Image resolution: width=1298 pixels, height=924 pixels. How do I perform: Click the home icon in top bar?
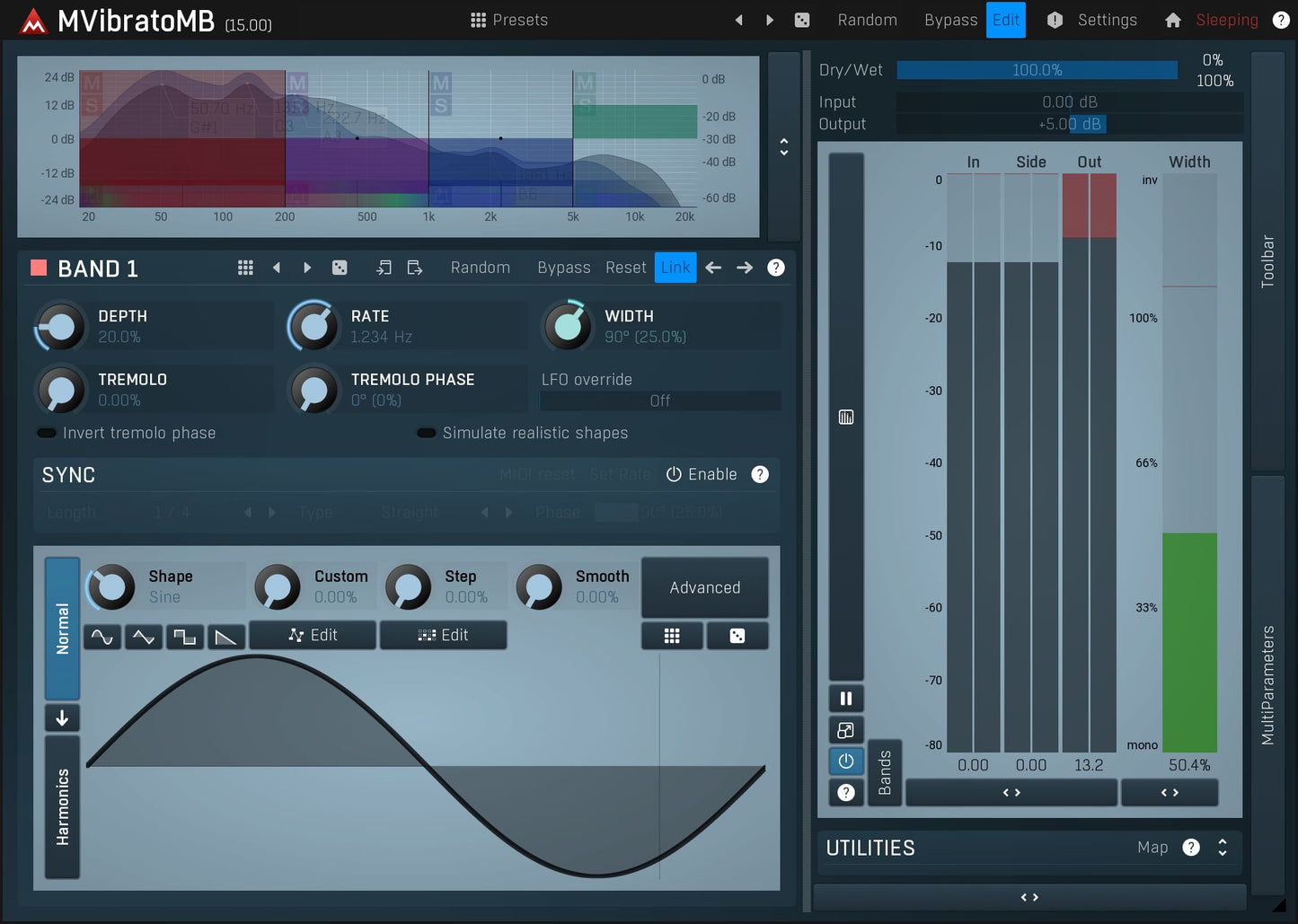tap(1172, 20)
